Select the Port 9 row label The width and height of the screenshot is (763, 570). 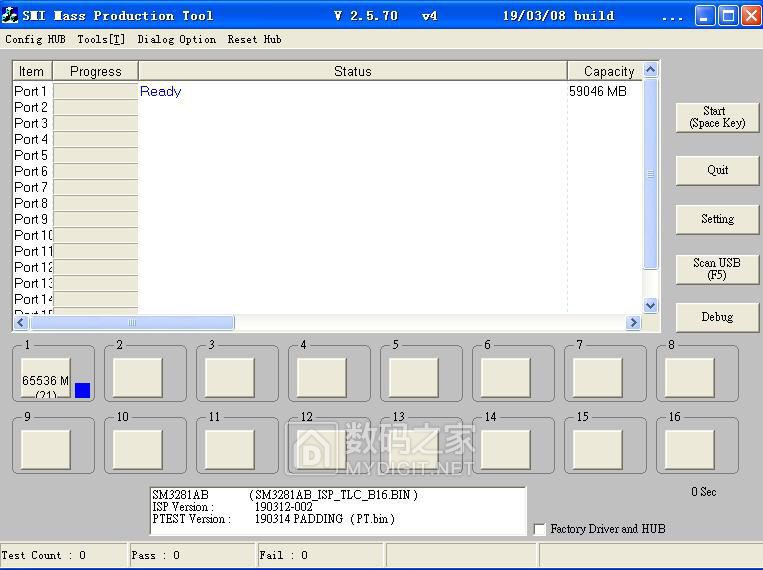[x=31, y=219]
